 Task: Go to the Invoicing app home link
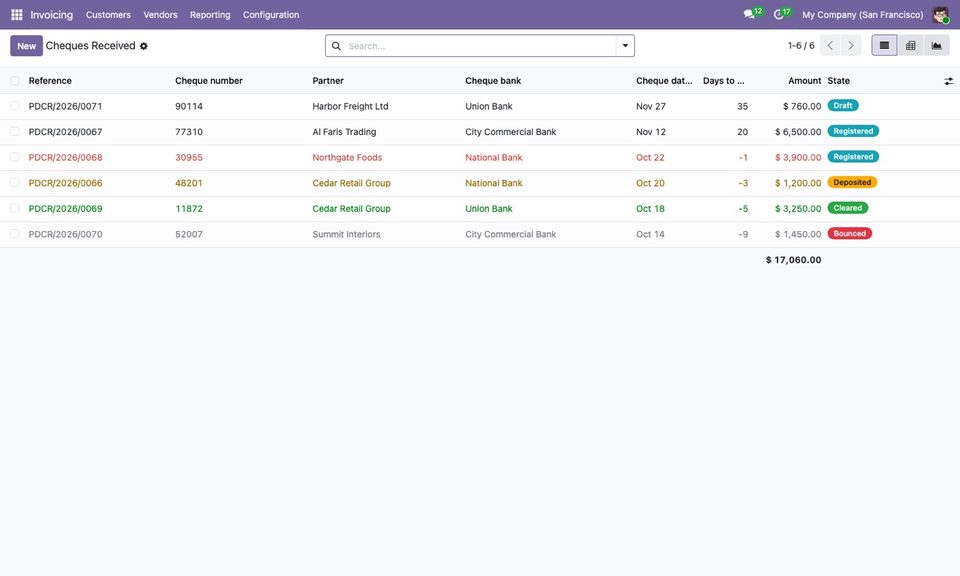(51, 15)
